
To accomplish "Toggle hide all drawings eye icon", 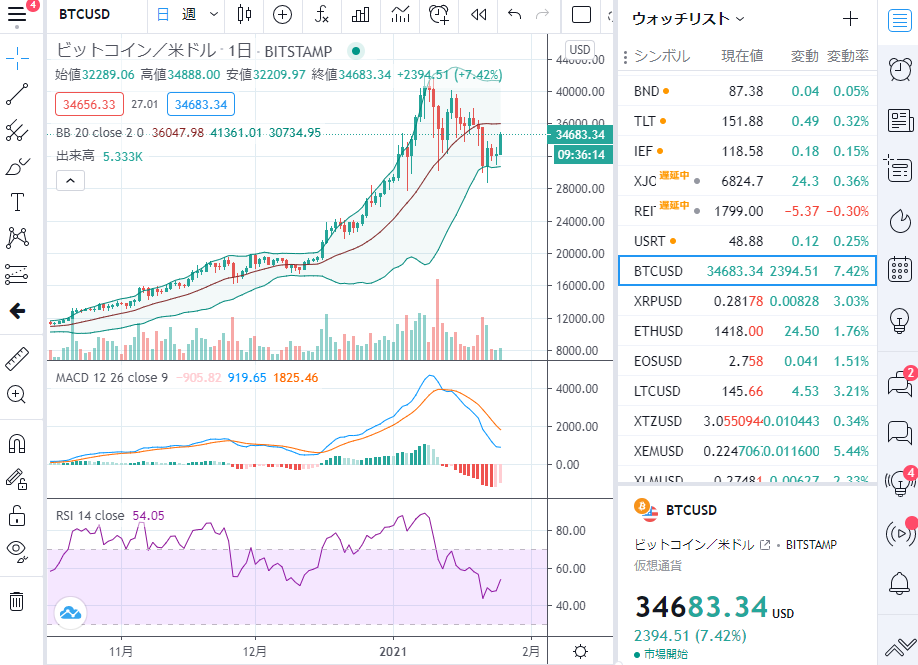I will 17,551.
